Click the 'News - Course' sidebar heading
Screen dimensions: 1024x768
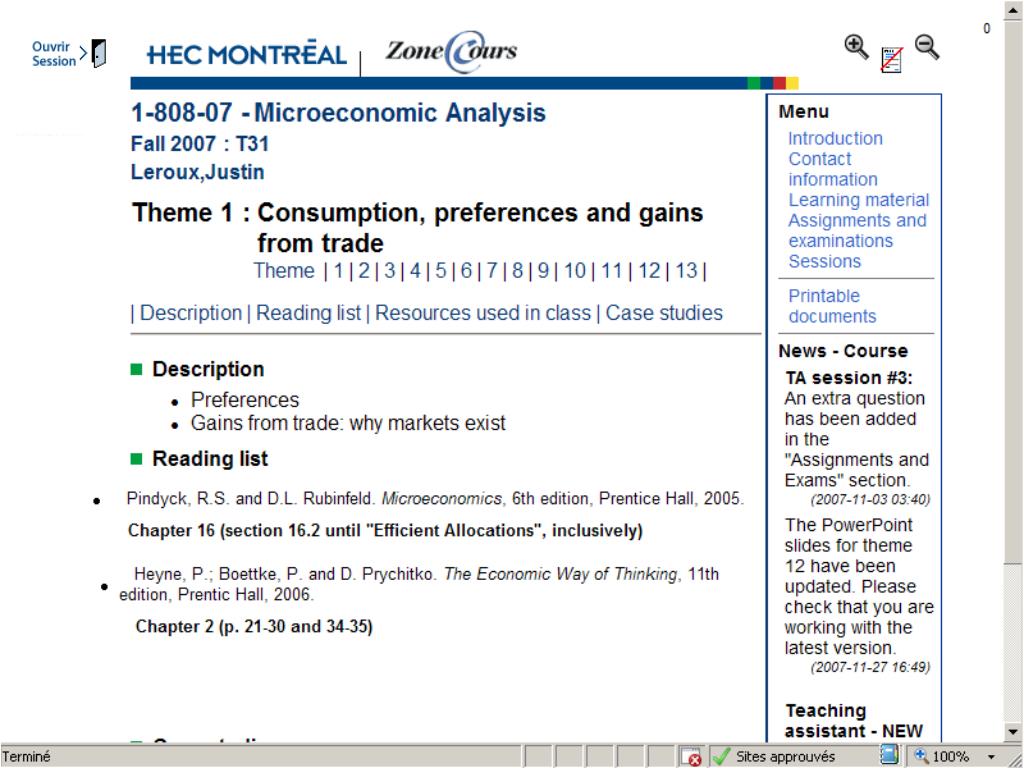(x=843, y=351)
